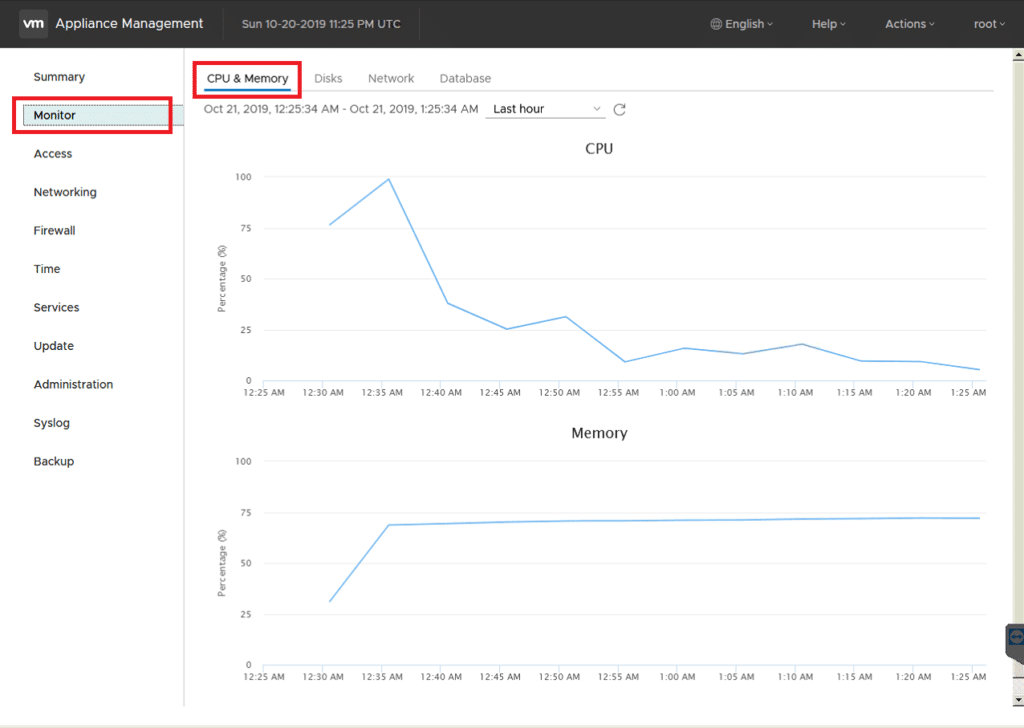The height and width of the screenshot is (728, 1024).
Task: Click the floating widget icon at right edge
Action: 1017,636
